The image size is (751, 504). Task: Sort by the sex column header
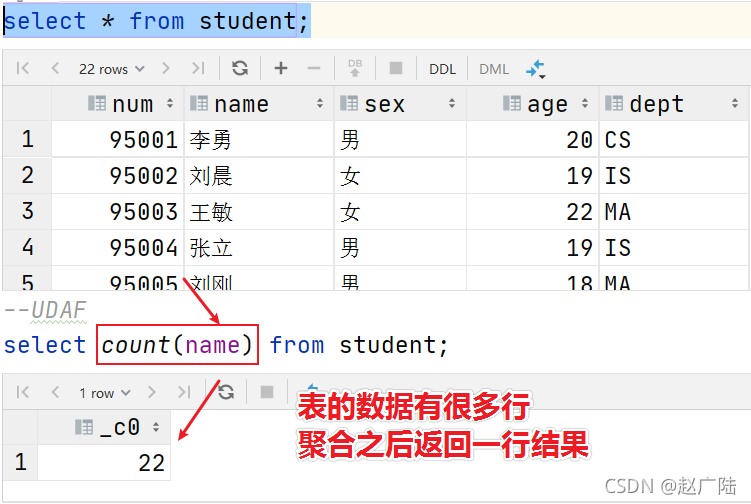coord(400,103)
